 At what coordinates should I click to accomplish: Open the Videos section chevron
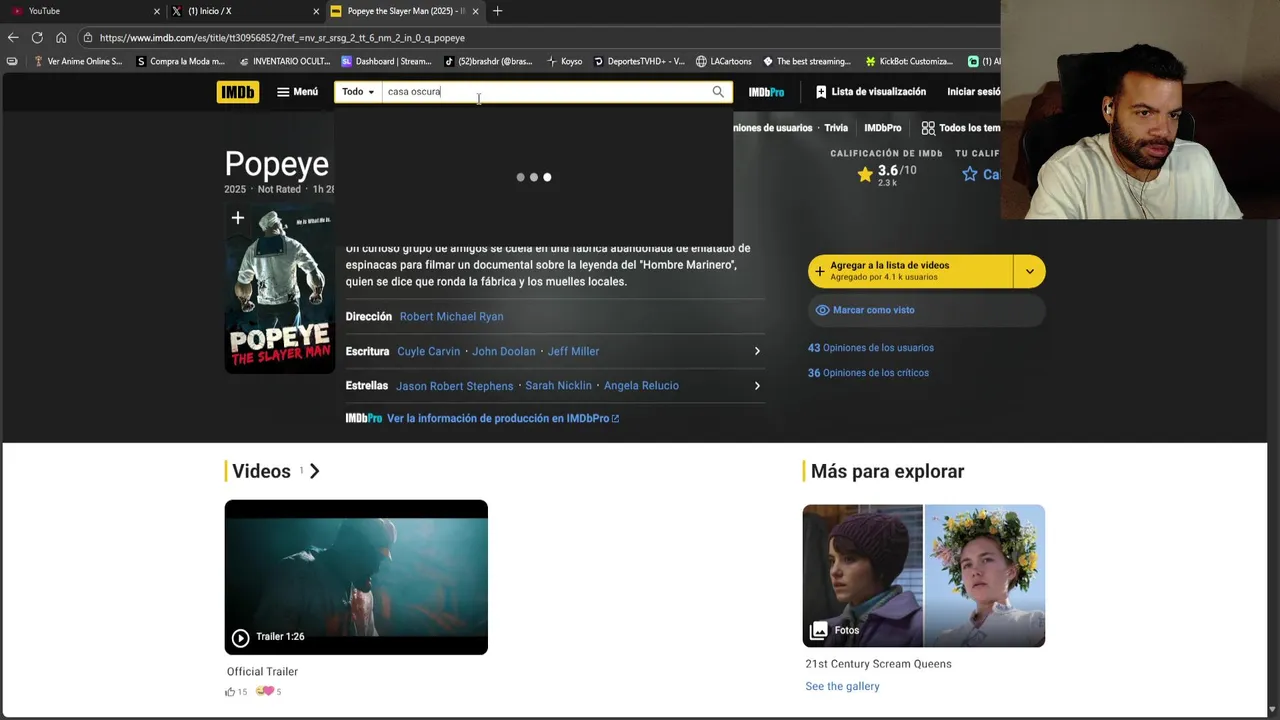tap(314, 471)
